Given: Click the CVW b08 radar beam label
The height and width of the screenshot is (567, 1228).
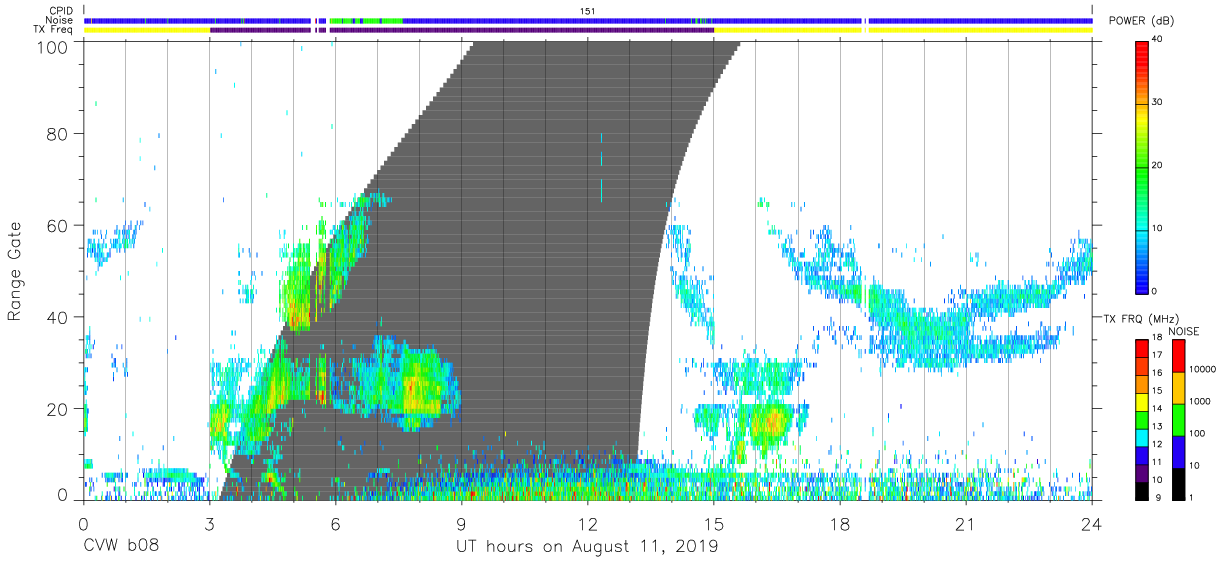Looking at the screenshot, I should (120, 547).
